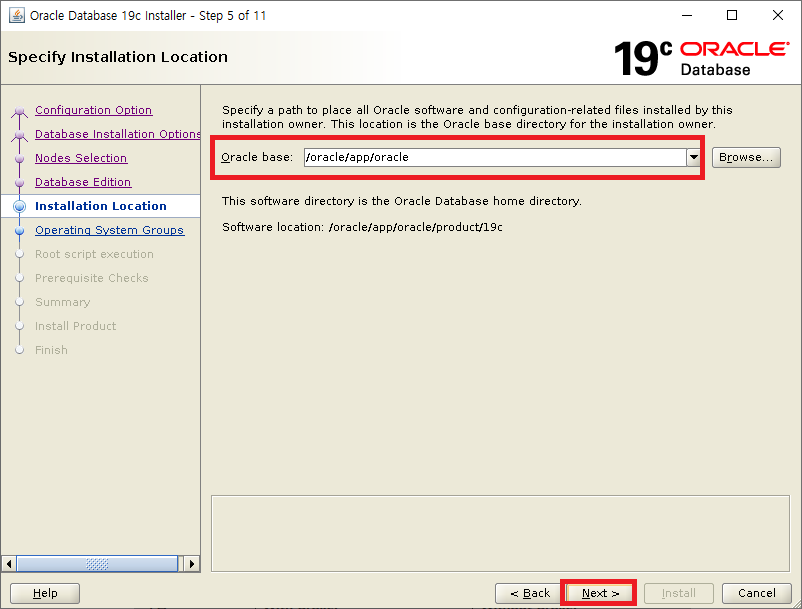The width and height of the screenshot is (802, 609).
Task: Click the Operating System Groups step bullet
Action: (19, 231)
